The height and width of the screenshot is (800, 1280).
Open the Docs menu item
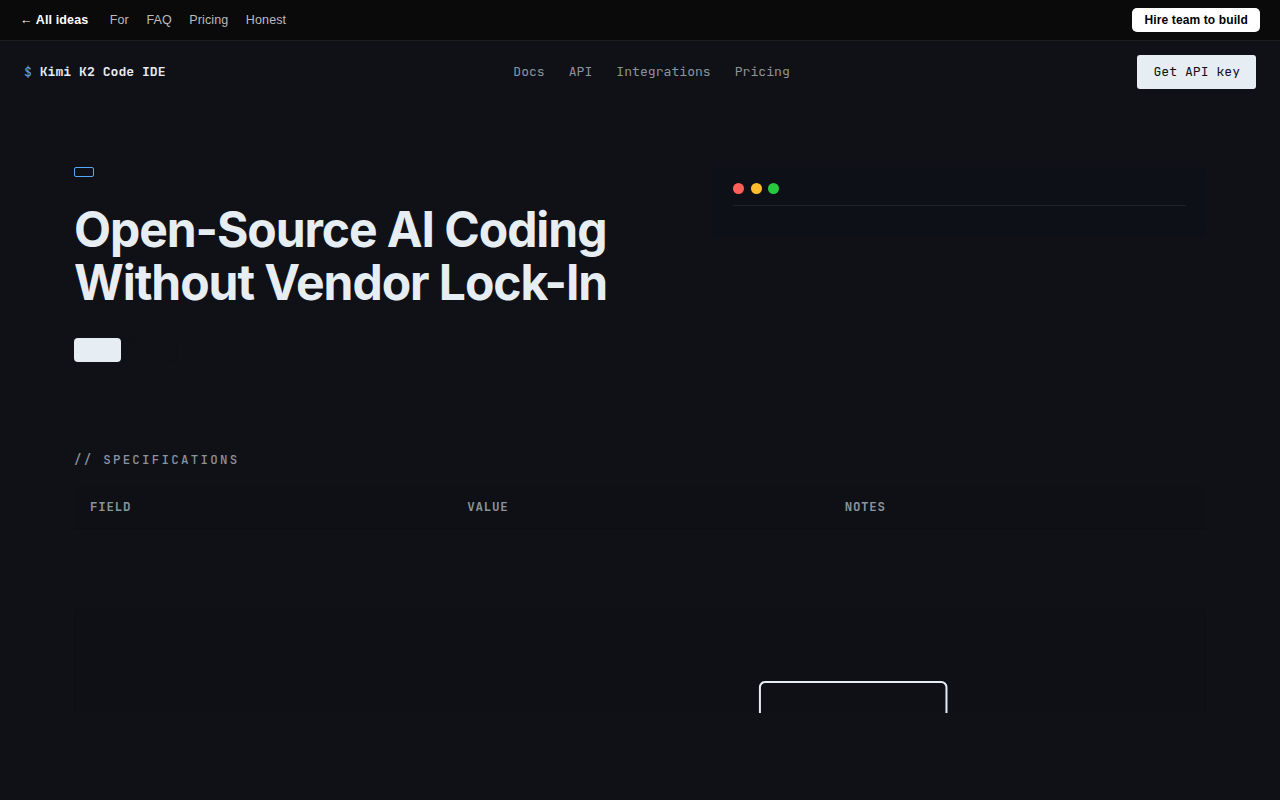click(529, 72)
